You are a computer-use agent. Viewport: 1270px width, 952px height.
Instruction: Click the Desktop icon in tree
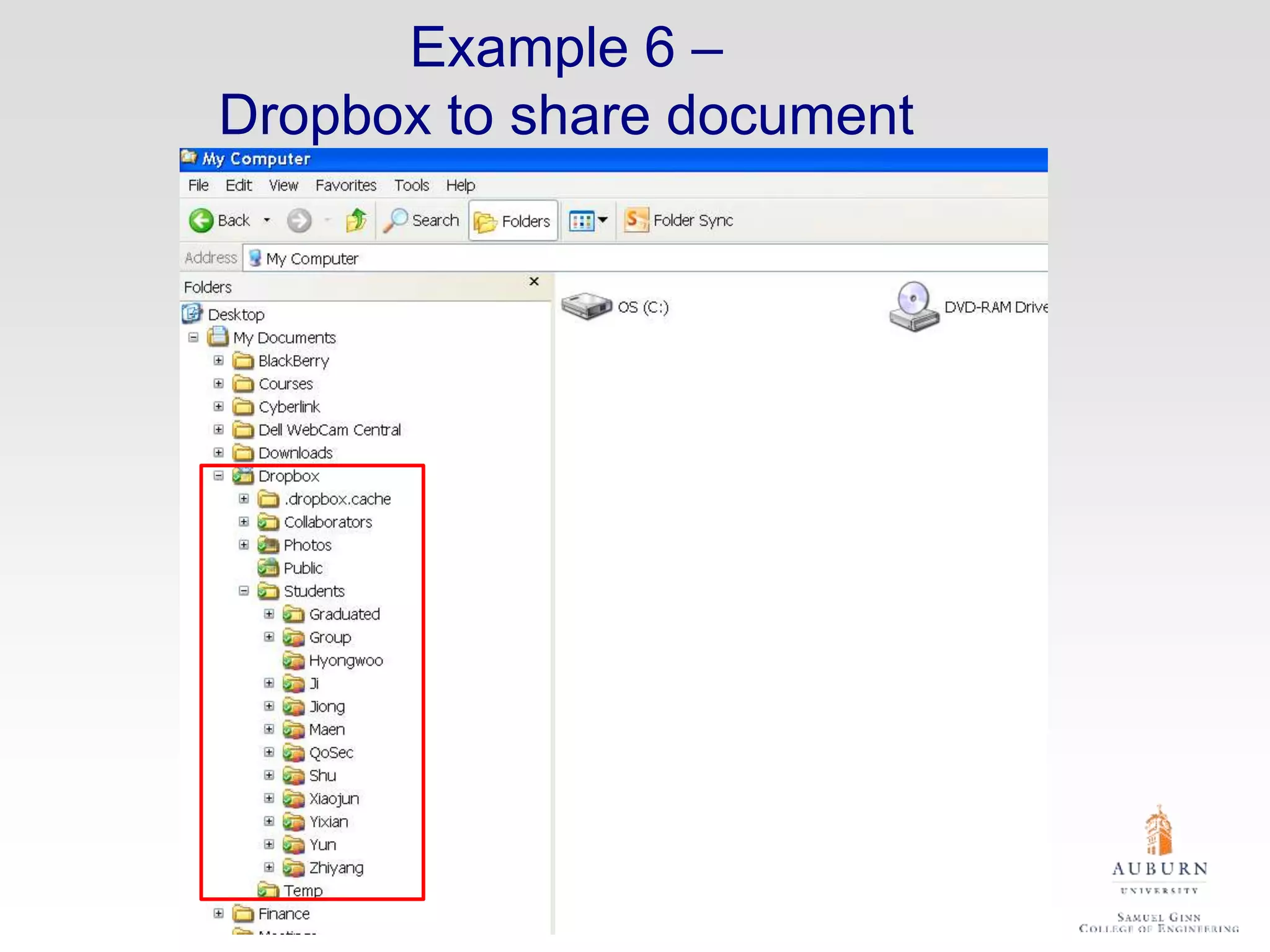tap(192, 314)
